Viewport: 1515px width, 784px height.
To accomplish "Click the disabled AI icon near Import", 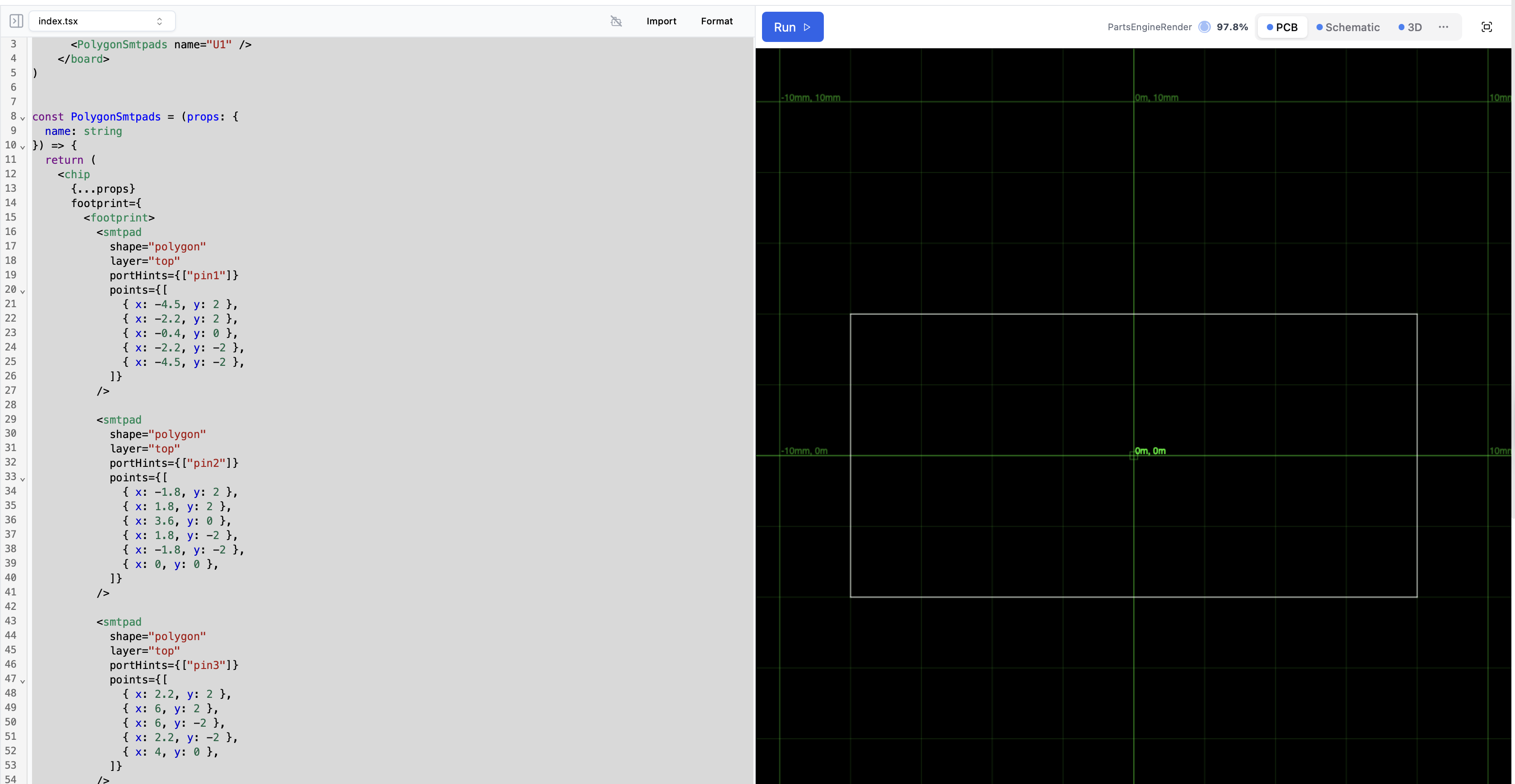I will pos(616,21).
